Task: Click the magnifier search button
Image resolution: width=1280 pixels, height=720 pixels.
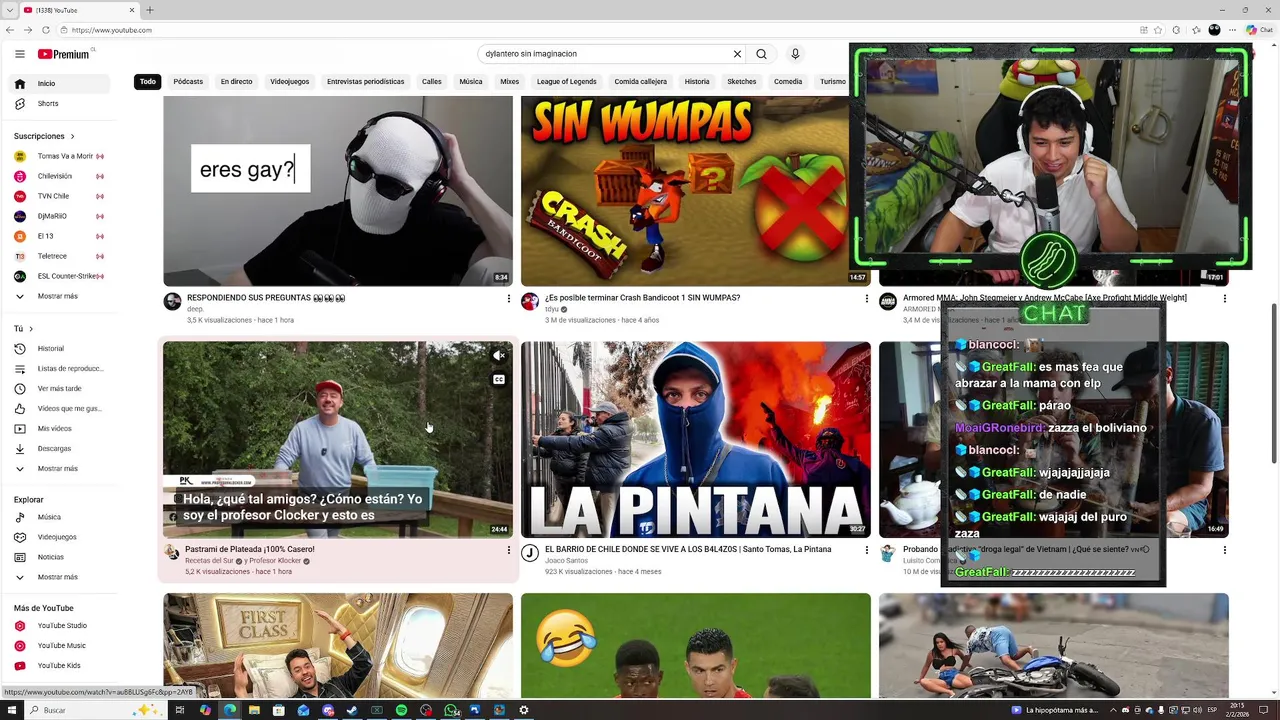Action: [761, 54]
